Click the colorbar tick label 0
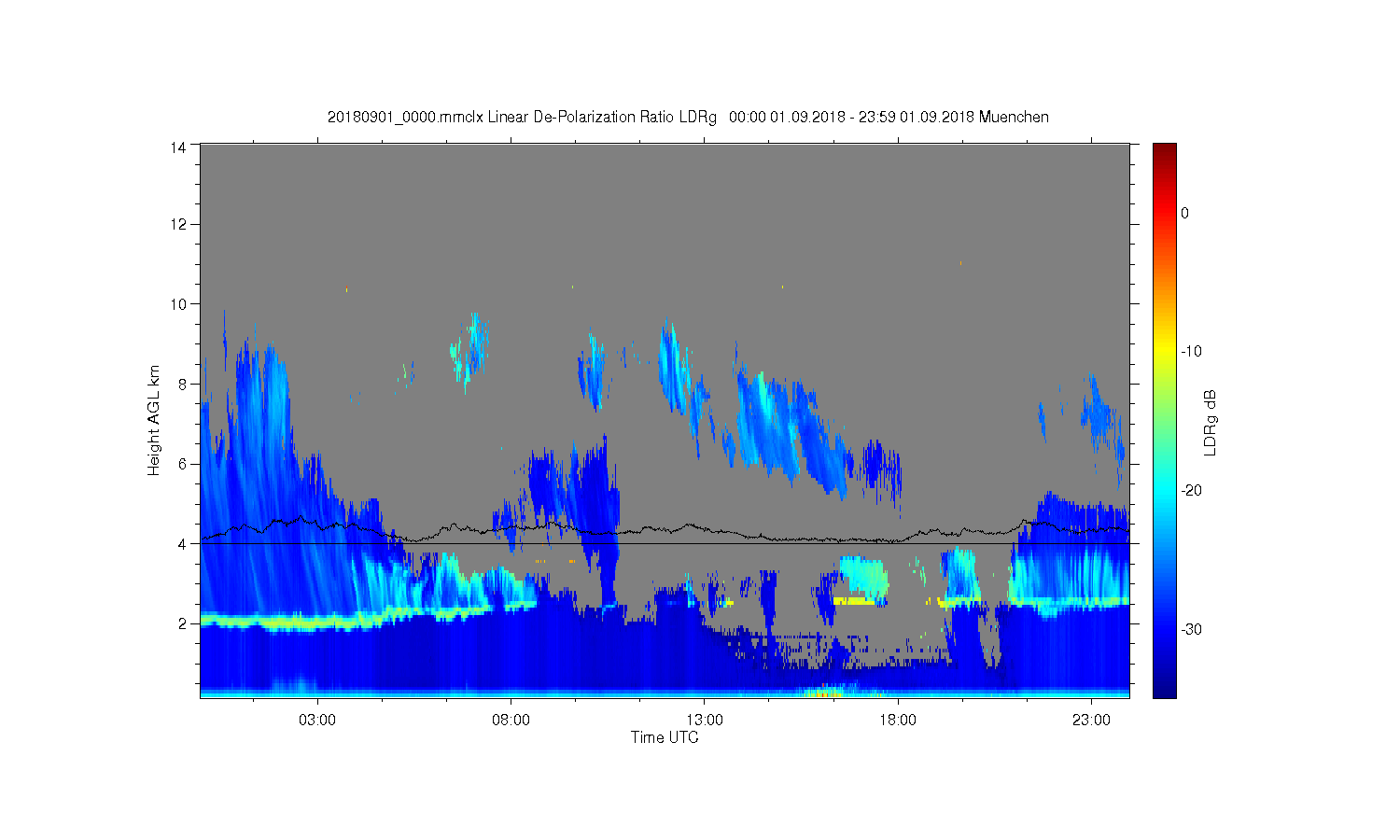The image size is (1400, 840). point(1184,213)
